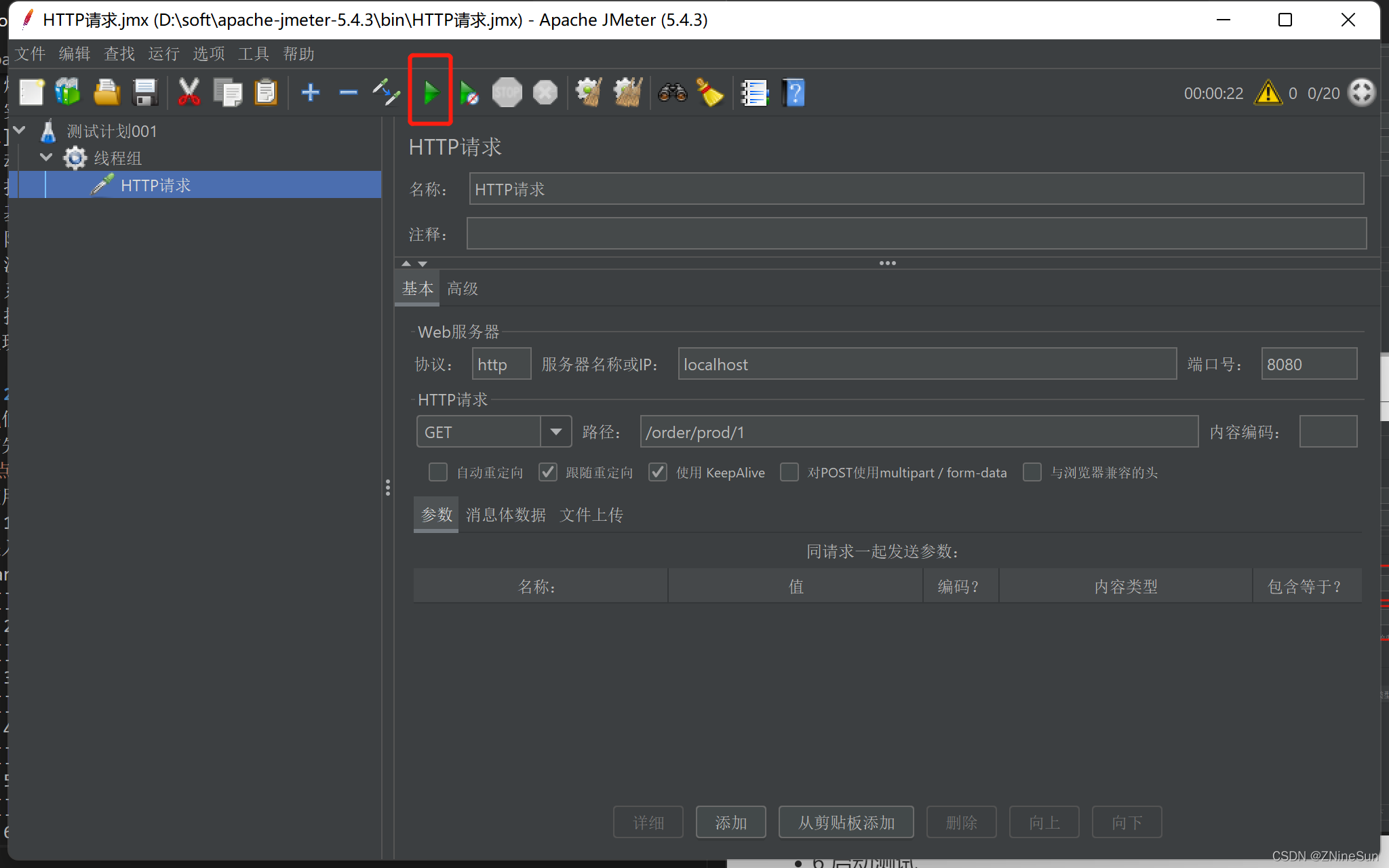Open Search with binoculars icon
The width and height of the screenshot is (1389, 868).
(x=672, y=92)
